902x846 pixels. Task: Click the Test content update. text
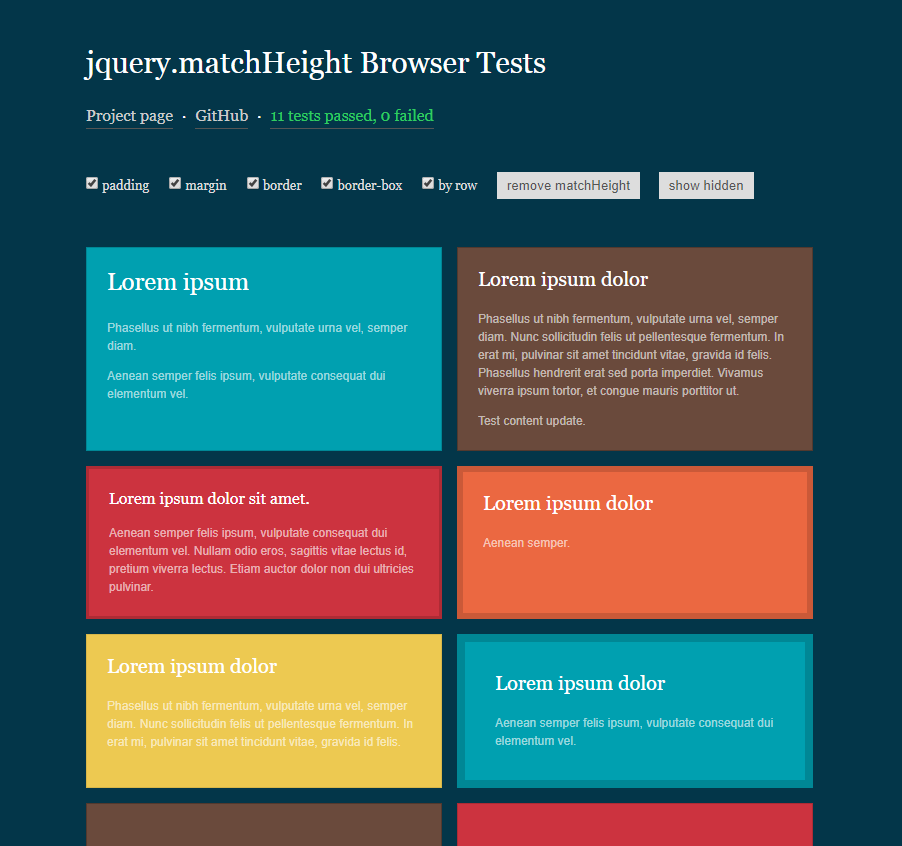[532, 421]
